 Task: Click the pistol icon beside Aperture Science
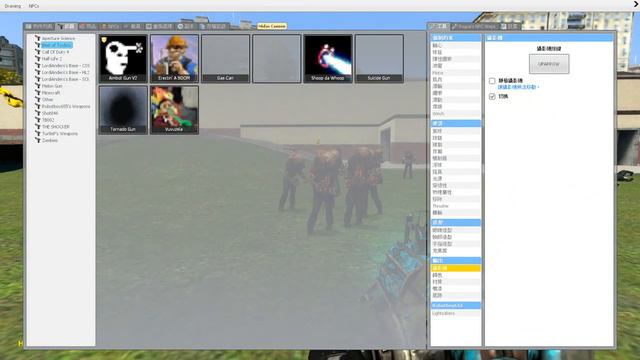[38, 38]
